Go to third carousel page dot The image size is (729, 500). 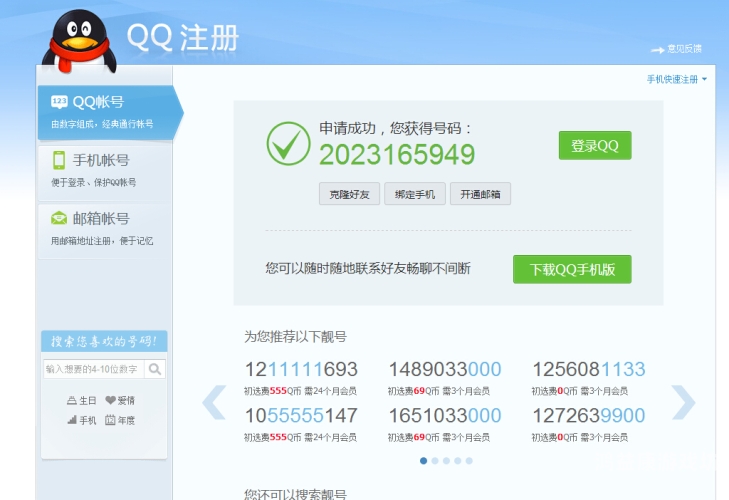(446, 460)
